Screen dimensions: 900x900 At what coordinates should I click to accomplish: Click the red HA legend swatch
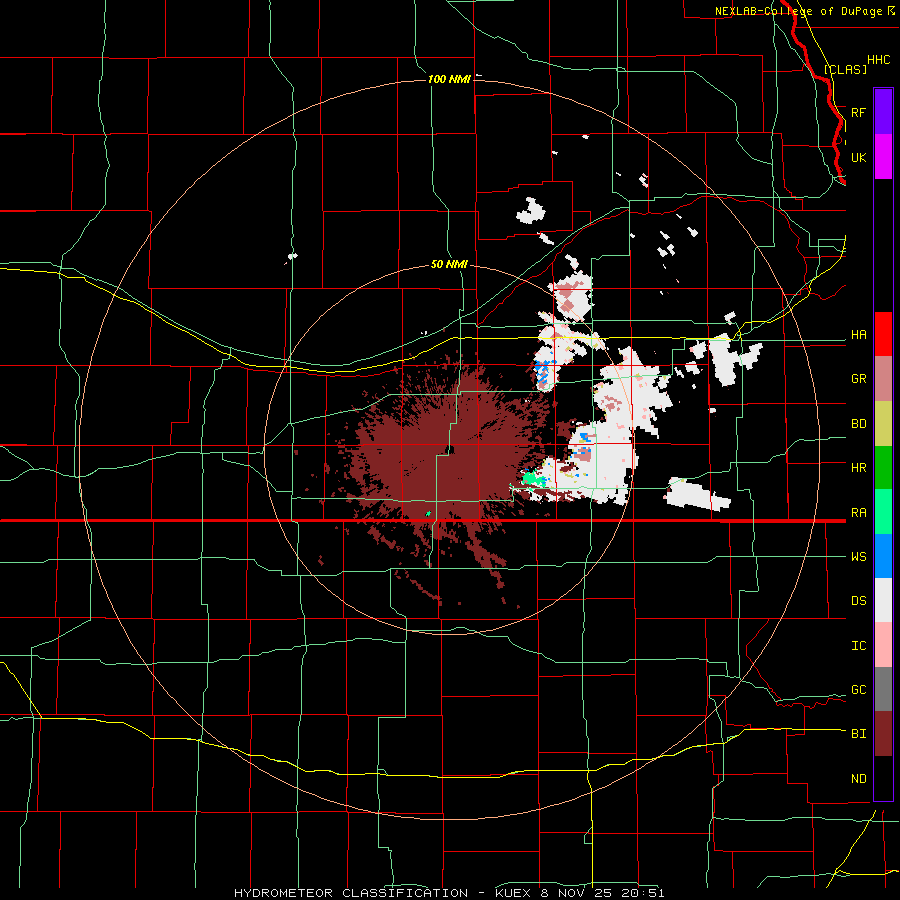click(883, 334)
